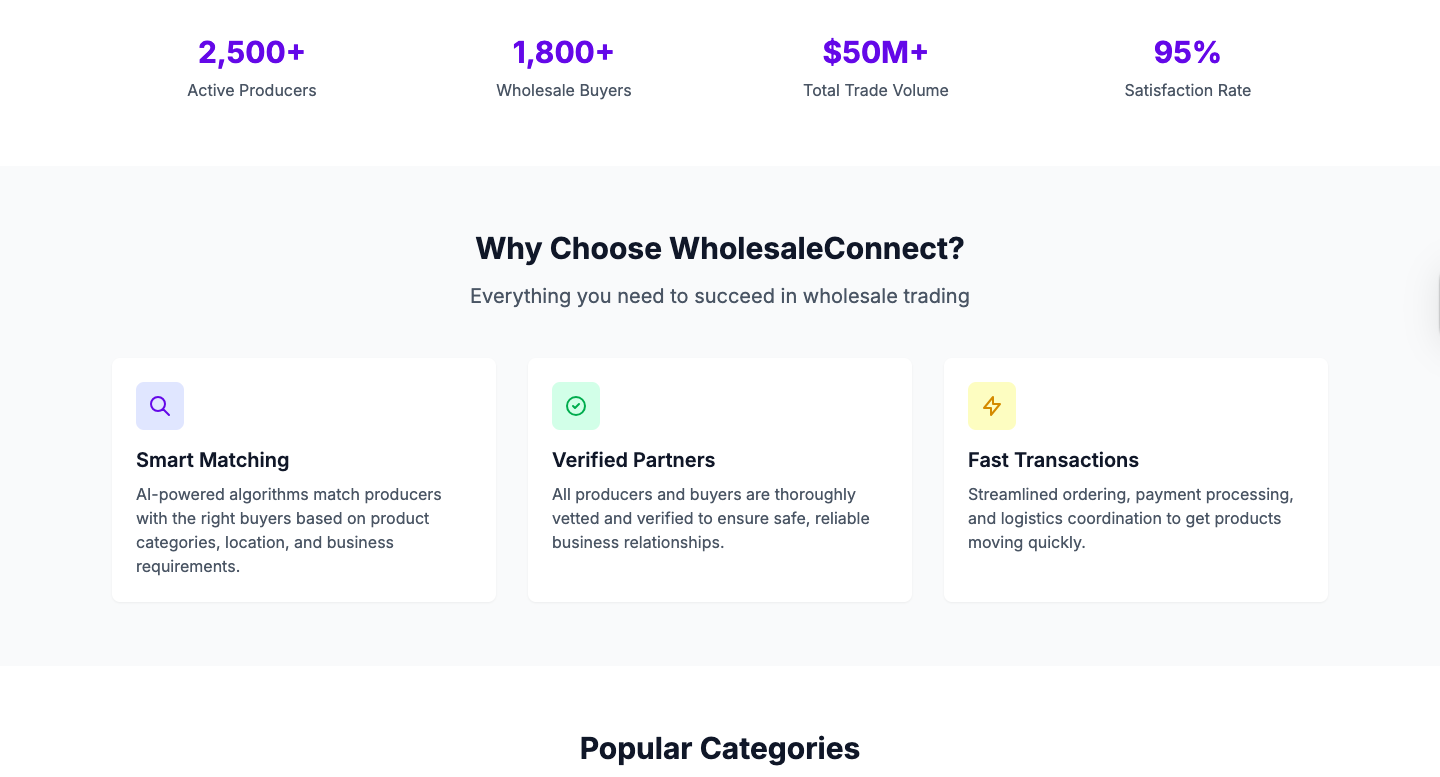Image resolution: width=1440 pixels, height=777 pixels.
Task: Select the Verified Partners card title
Action: tap(634, 460)
